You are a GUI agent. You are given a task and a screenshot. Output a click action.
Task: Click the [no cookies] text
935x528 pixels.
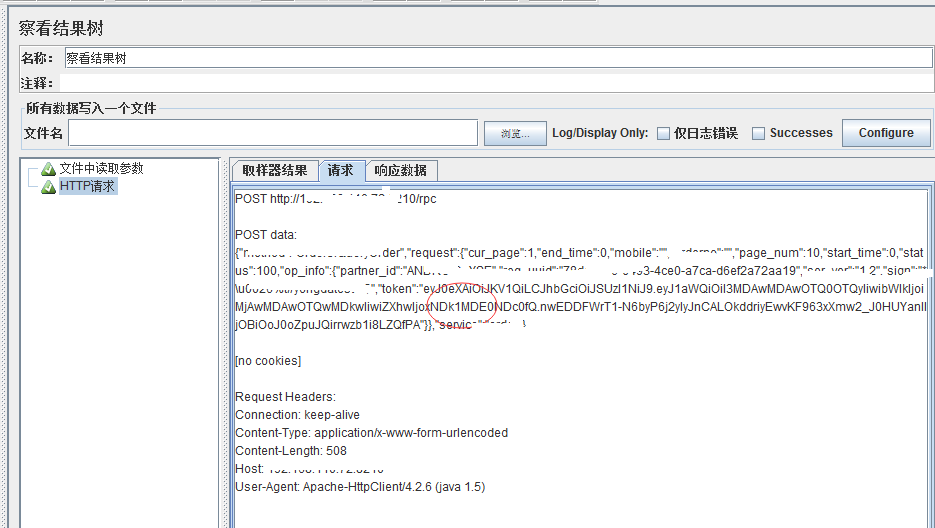coord(268,361)
